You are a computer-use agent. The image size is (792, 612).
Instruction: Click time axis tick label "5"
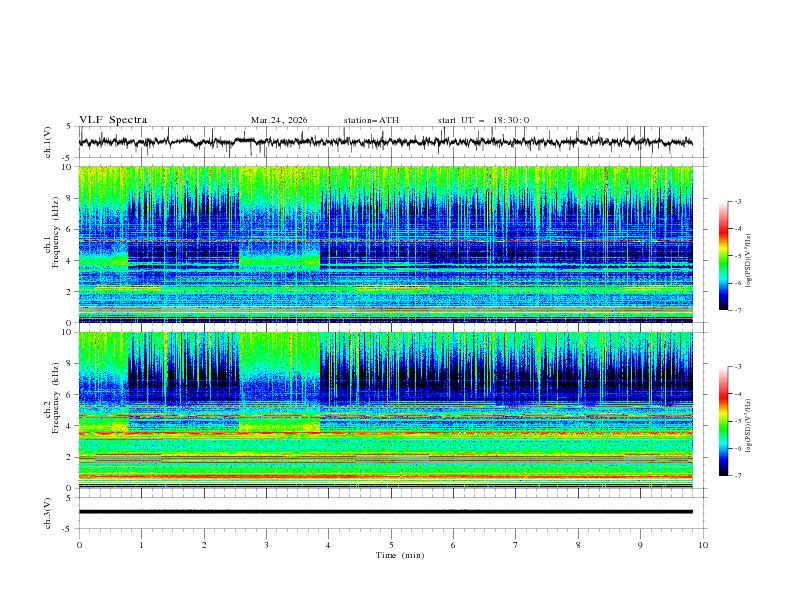coord(391,545)
